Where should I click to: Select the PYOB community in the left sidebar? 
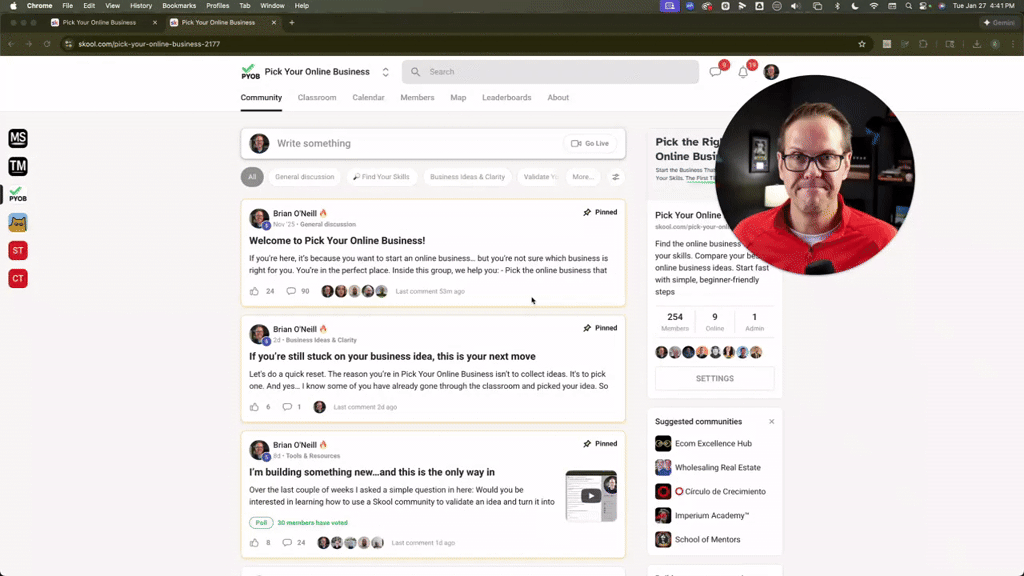click(18, 192)
